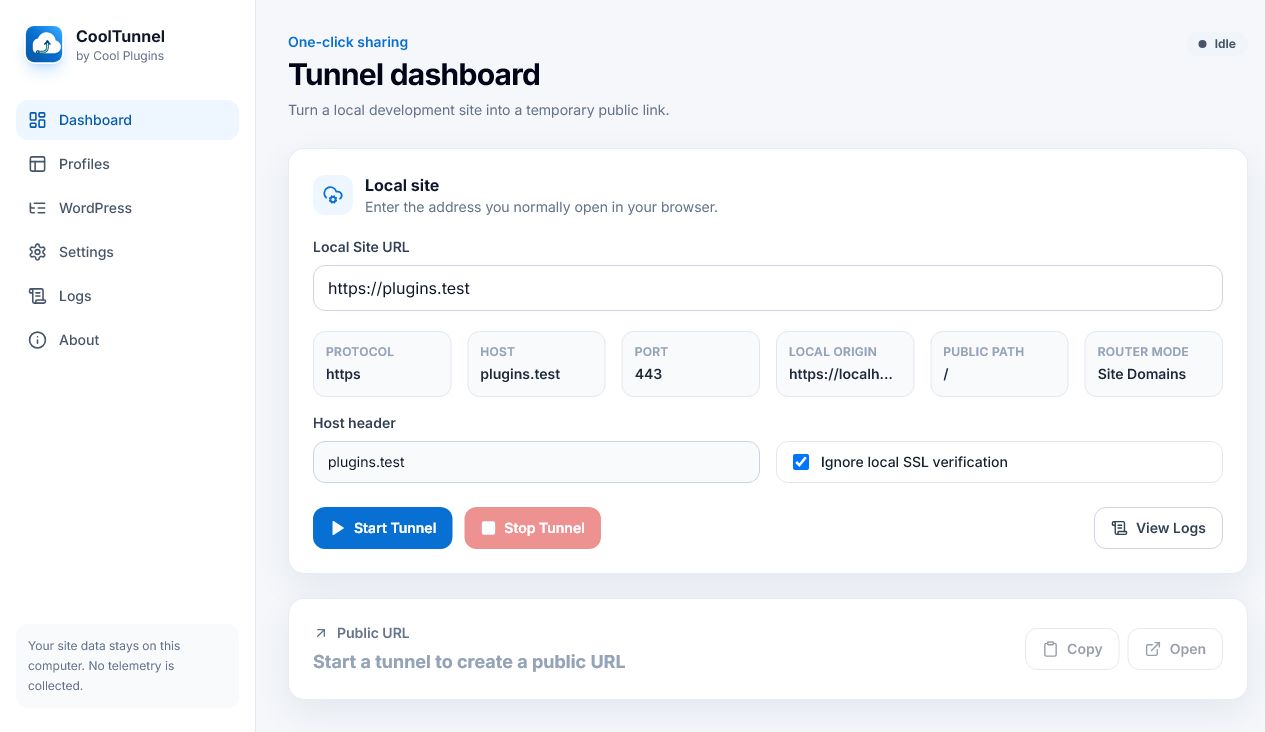Viewport: 1265px width, 732px height.
Task: Click the 'Tunnel dashboard' heading
Action: (x=414, y=75)
